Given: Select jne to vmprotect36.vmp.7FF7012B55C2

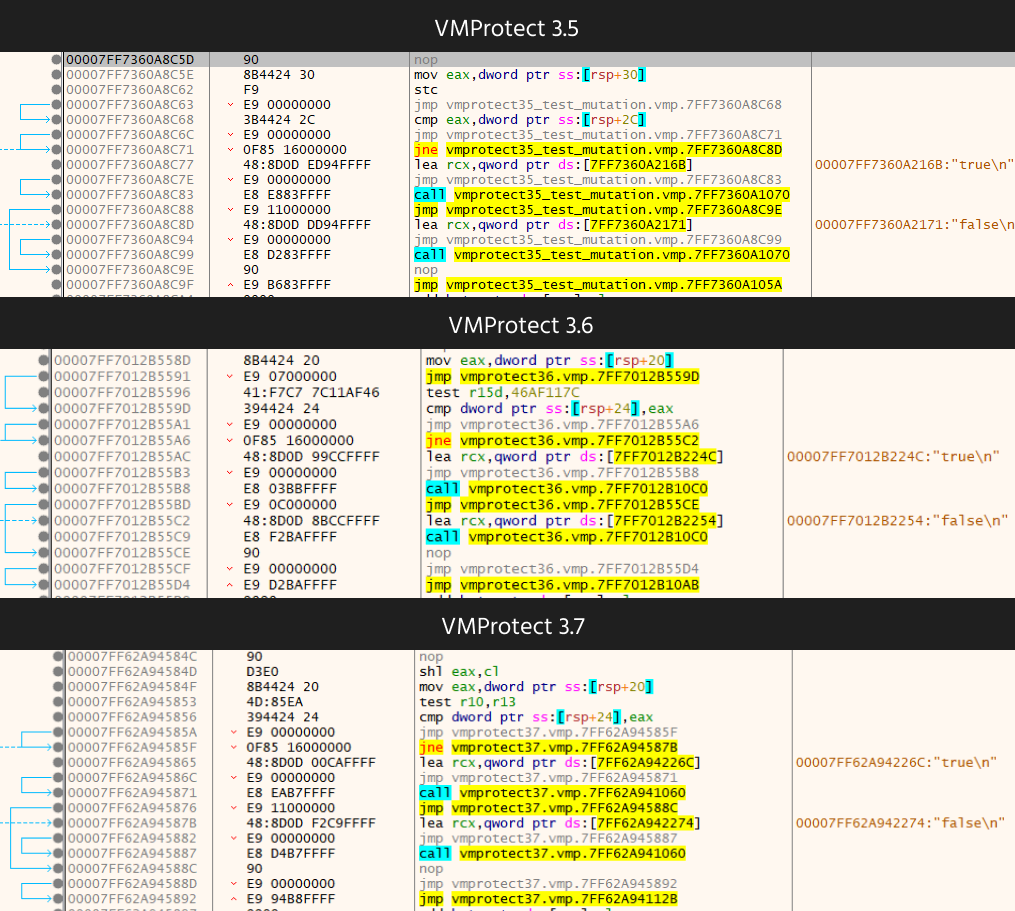Looking at the screenshot, I should (x=563, y=440).
